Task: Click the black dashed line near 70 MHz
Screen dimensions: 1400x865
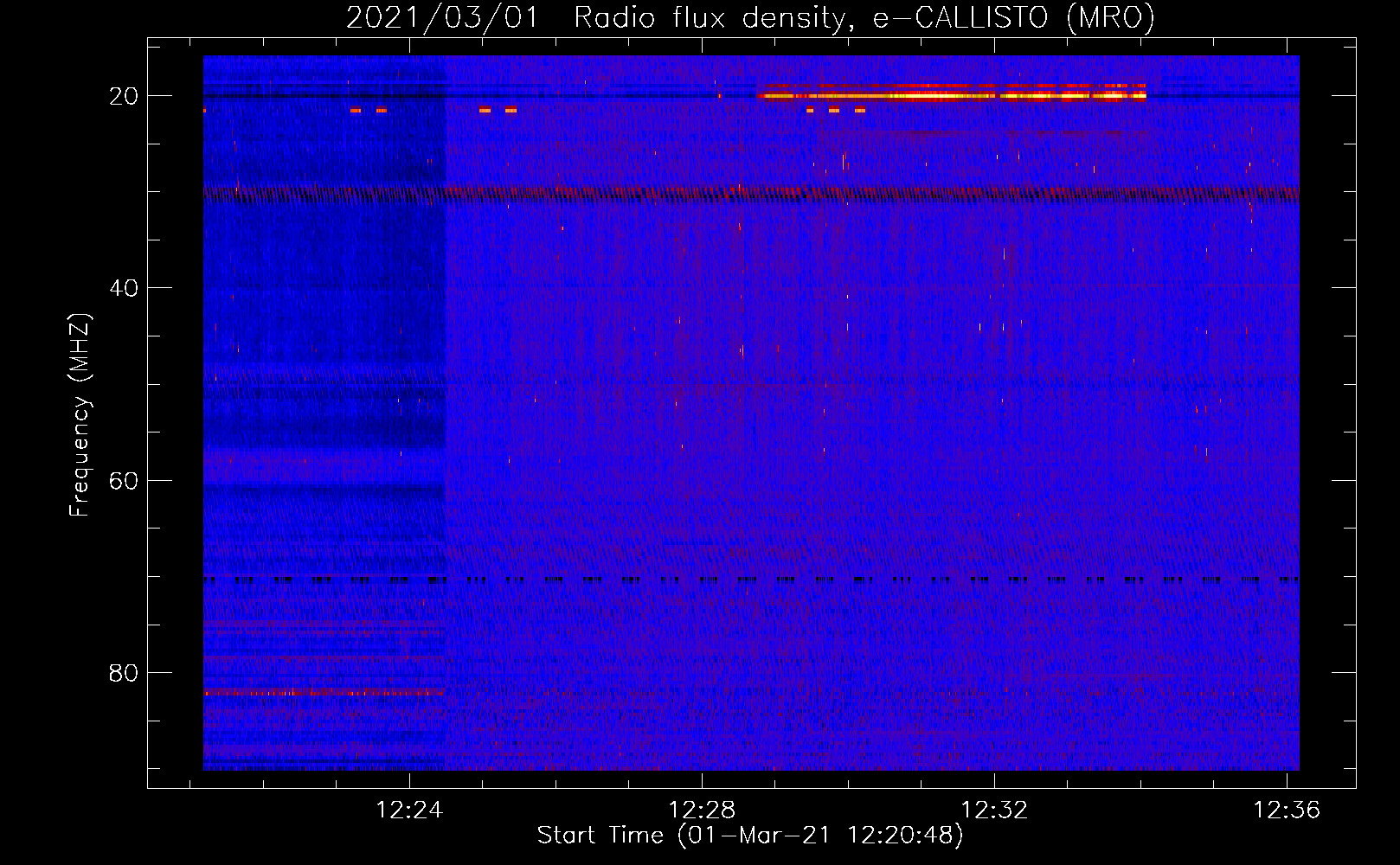Action: pyautogui.click(x=751, y=580)
